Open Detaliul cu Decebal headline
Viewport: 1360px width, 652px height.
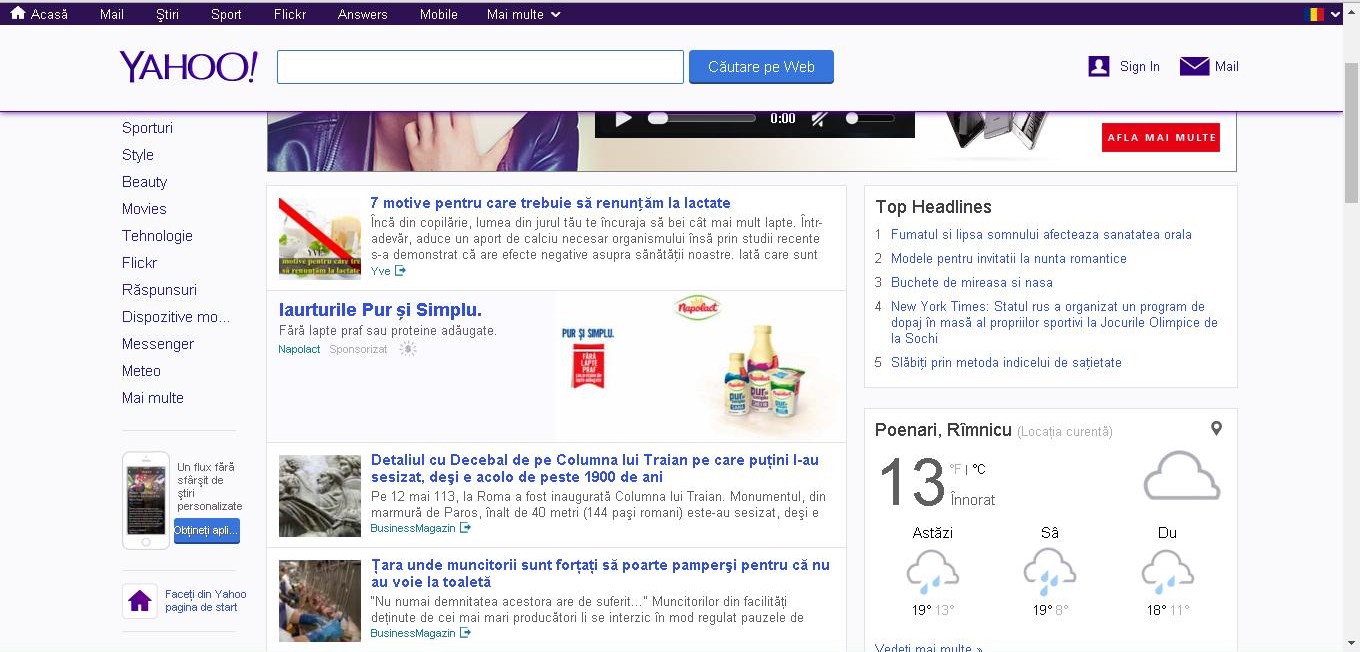(x=595, y=468)
